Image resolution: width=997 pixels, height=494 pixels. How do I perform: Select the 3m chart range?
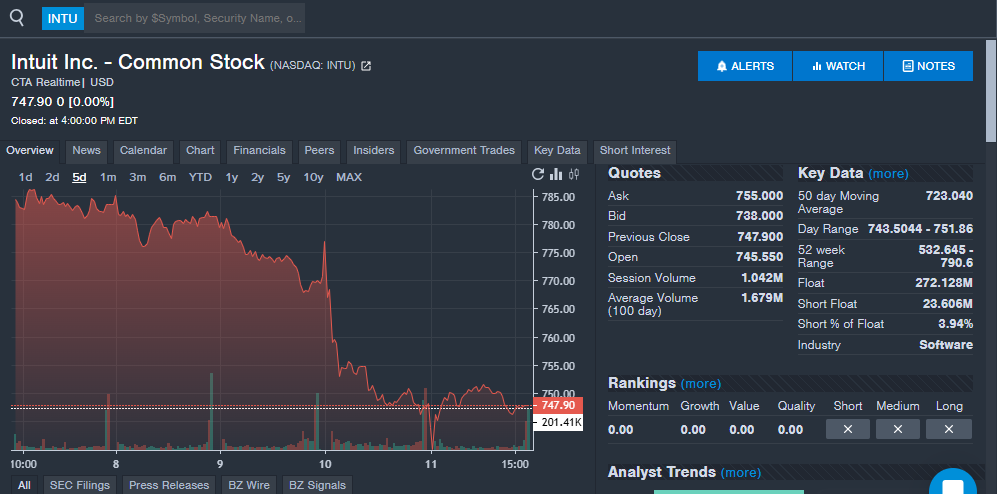(138, 177)
